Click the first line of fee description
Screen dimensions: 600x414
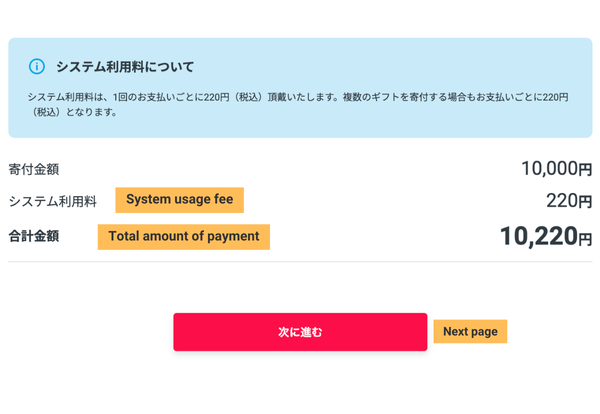[x=298, y=97]
